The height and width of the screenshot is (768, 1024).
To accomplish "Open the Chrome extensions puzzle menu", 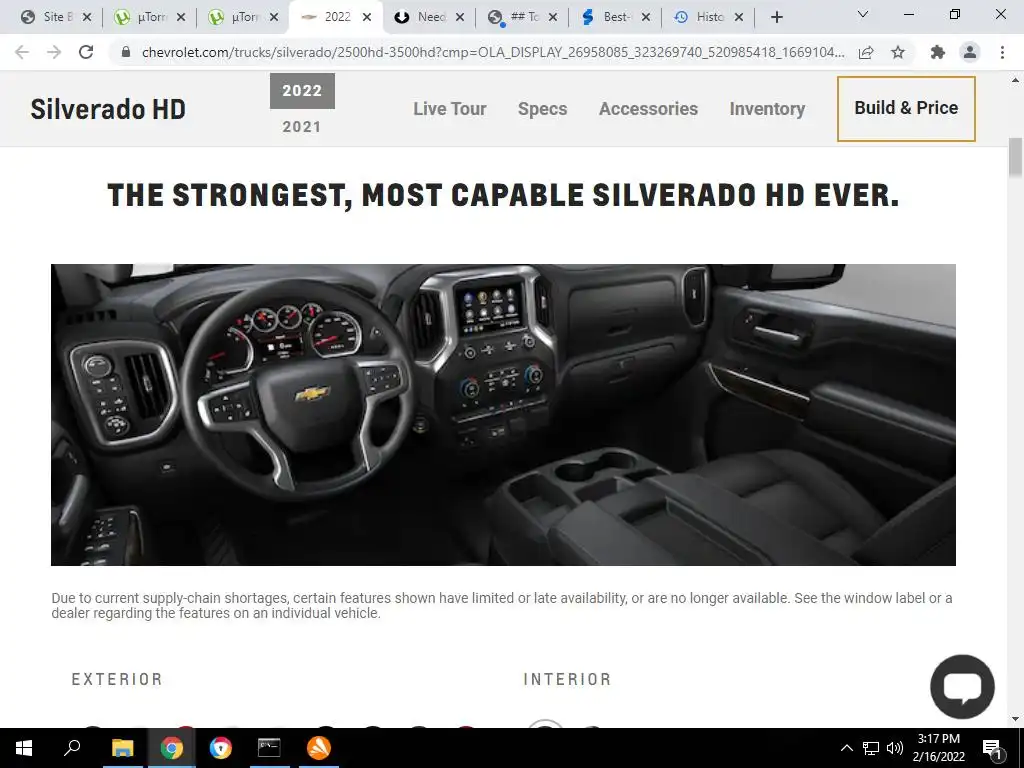I will point(938,52).
